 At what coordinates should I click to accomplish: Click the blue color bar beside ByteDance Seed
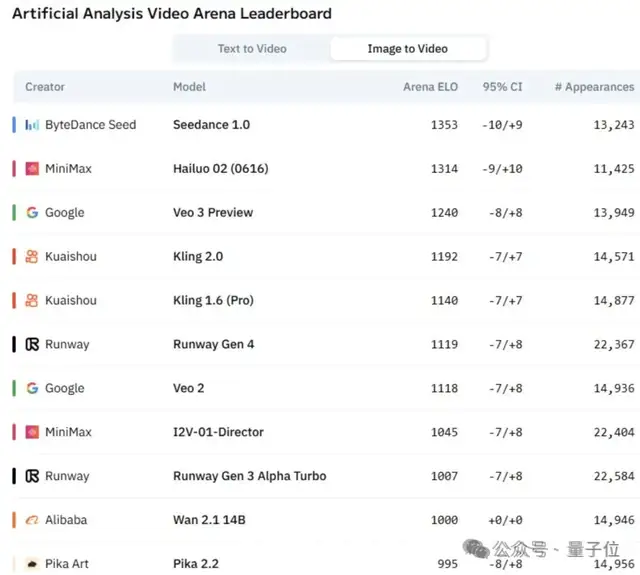(x=14, y=125)
